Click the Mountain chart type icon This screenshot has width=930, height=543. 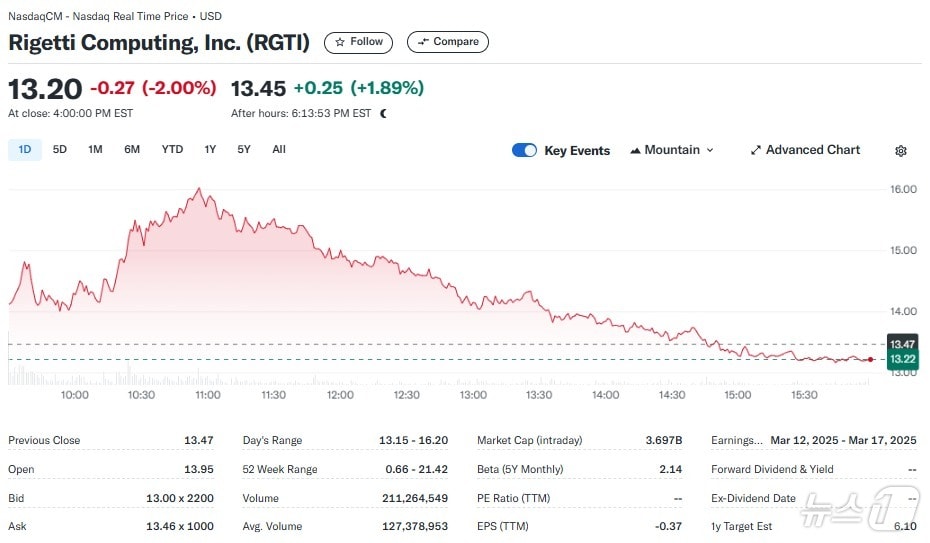pyautogui.click(x=635, y=150)
